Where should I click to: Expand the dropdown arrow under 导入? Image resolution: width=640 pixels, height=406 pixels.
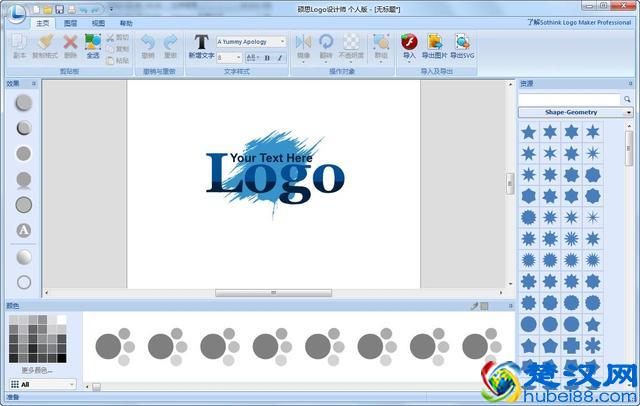[x=409, y=62]
